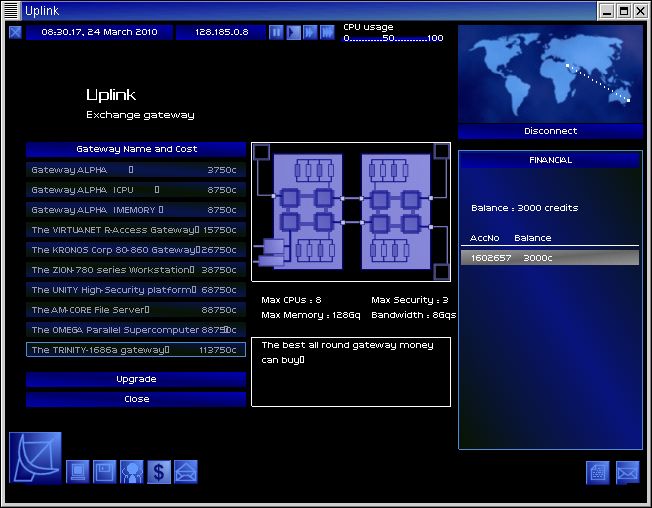Open the mission notes icon
The width and height of the screenshot is (652, 508).
click(x=598, y=473)
